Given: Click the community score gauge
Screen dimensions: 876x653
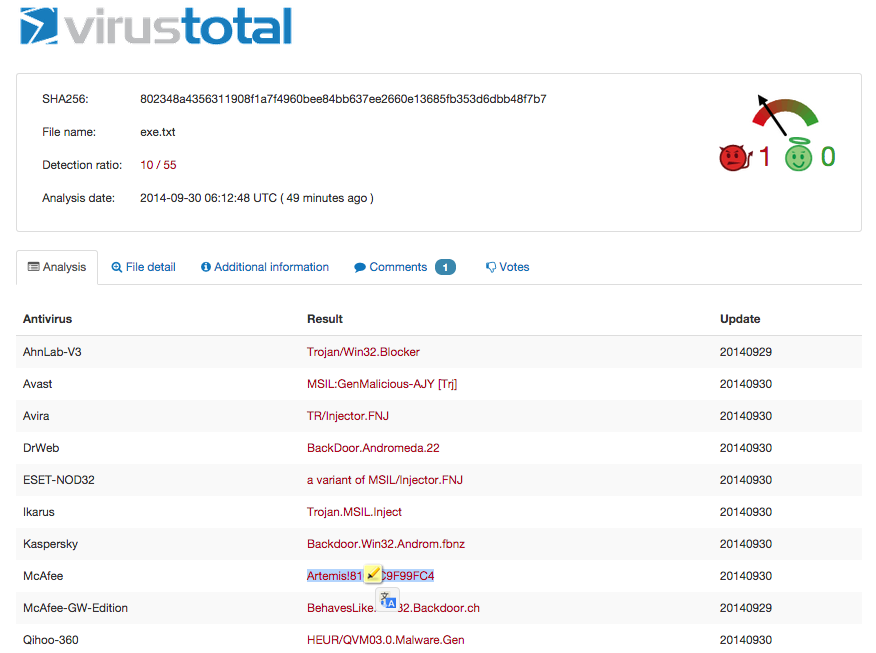Looking at the screenshot, I should 784,115.
